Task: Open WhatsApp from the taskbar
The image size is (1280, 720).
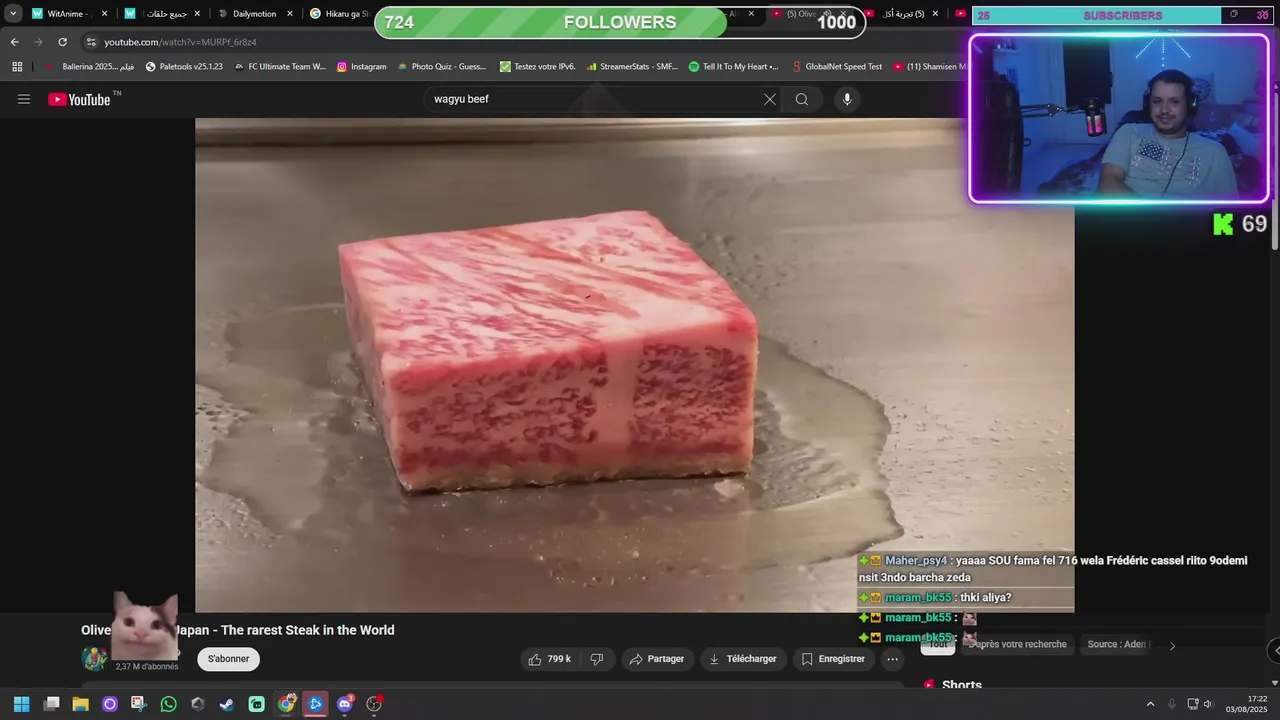Action: click(168, 704)
